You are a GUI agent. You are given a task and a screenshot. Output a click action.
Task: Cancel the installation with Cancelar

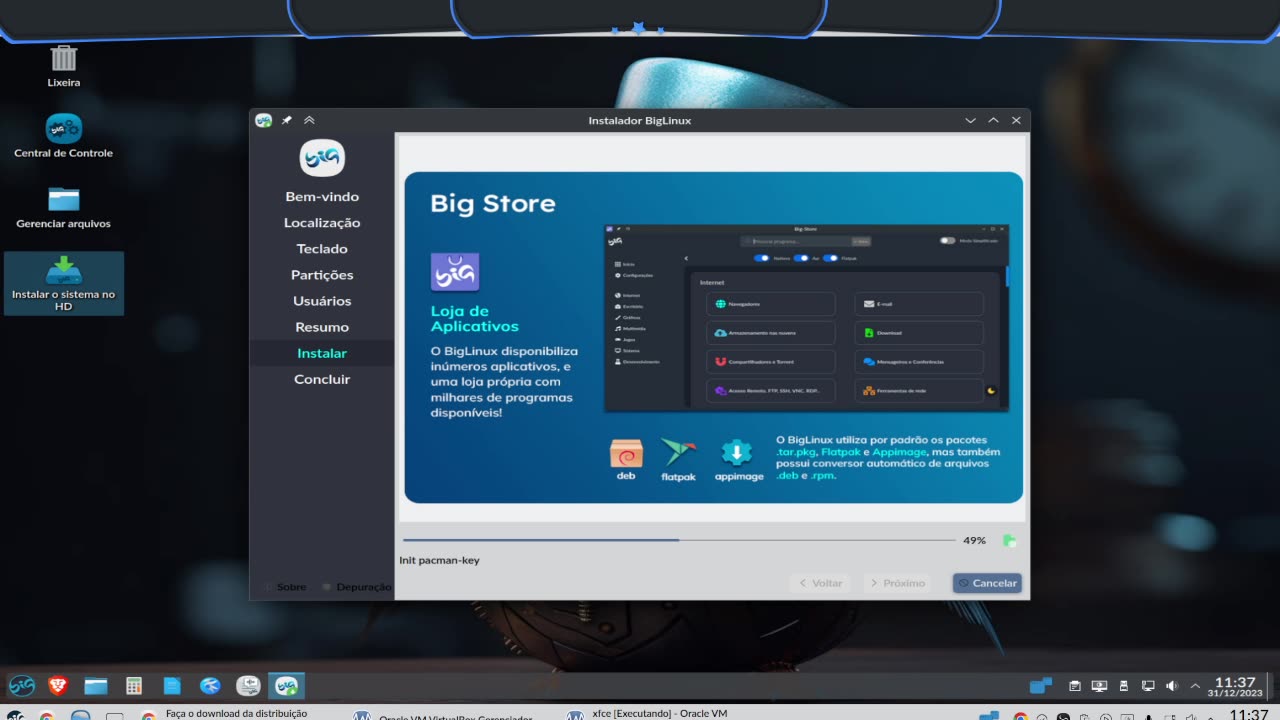coord(987,583)
